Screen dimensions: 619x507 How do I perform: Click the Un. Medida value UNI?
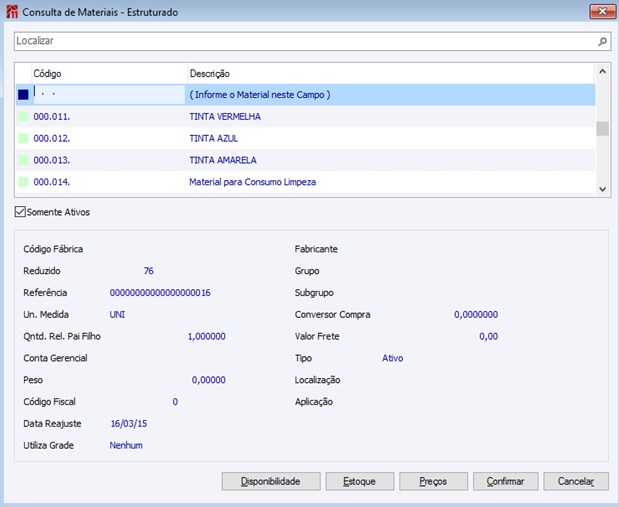pos(117,314)
